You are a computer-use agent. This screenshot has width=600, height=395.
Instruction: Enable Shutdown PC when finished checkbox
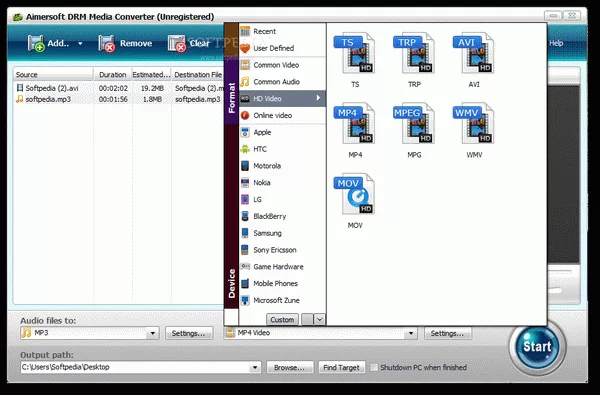click(x=374, y=367)
